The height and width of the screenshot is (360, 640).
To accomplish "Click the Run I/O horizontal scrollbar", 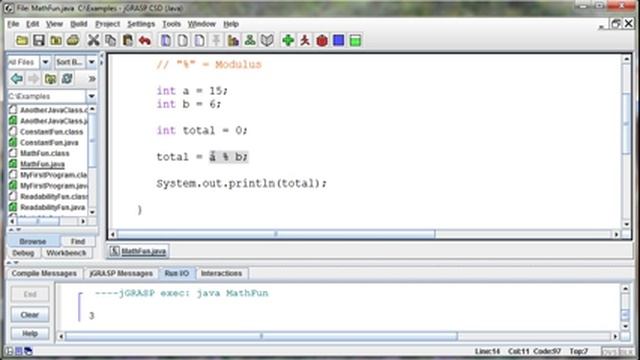I will point(261,336).
